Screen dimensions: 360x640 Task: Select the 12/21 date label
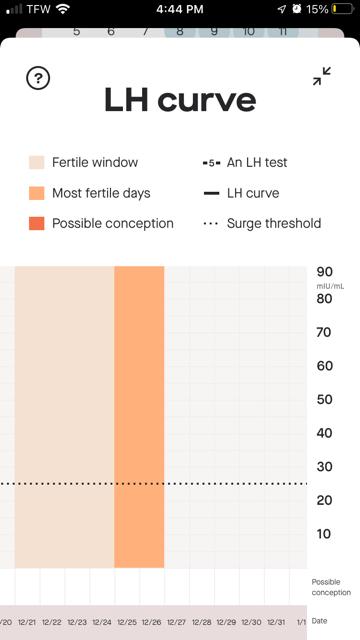point(27,622)
